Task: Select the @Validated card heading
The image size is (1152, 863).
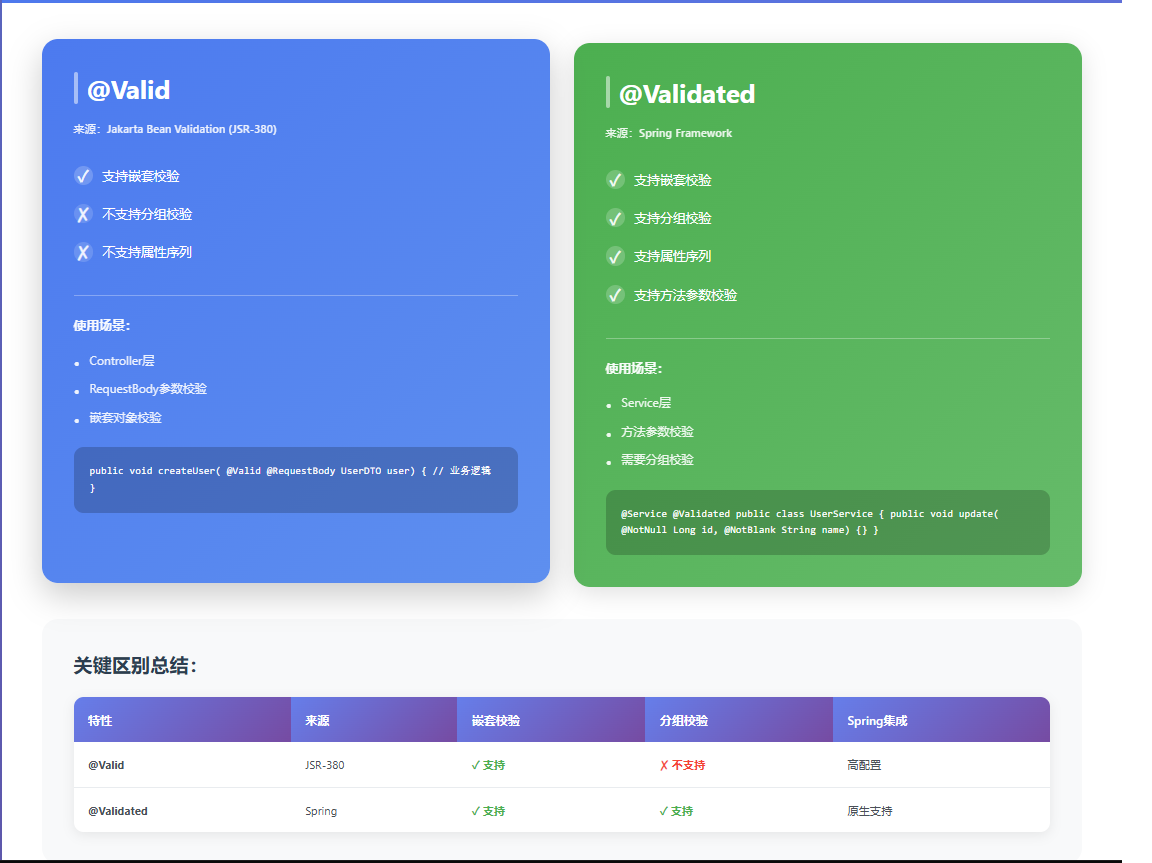Action: pos(687,94)
